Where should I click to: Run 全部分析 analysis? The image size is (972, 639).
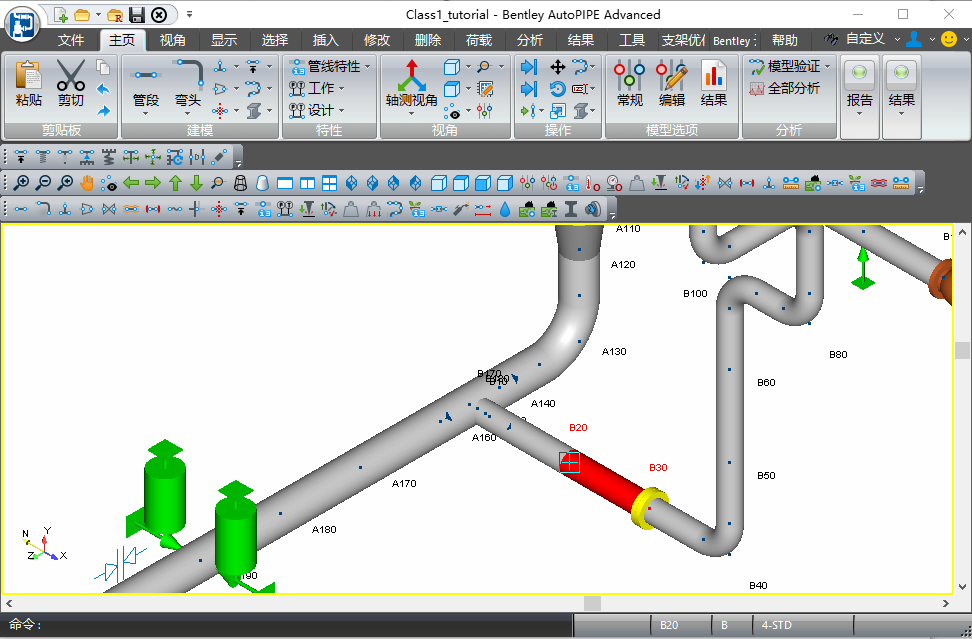pos(785,89)
